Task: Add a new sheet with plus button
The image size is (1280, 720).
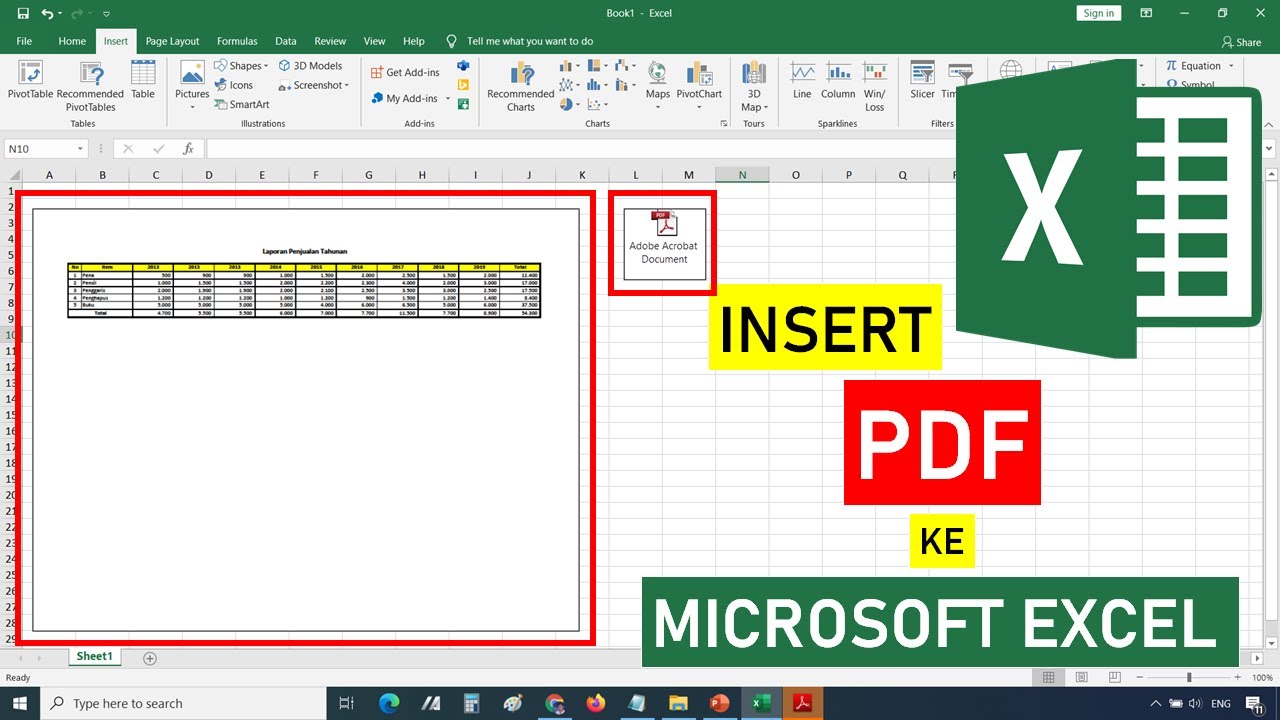Action: 150,658
